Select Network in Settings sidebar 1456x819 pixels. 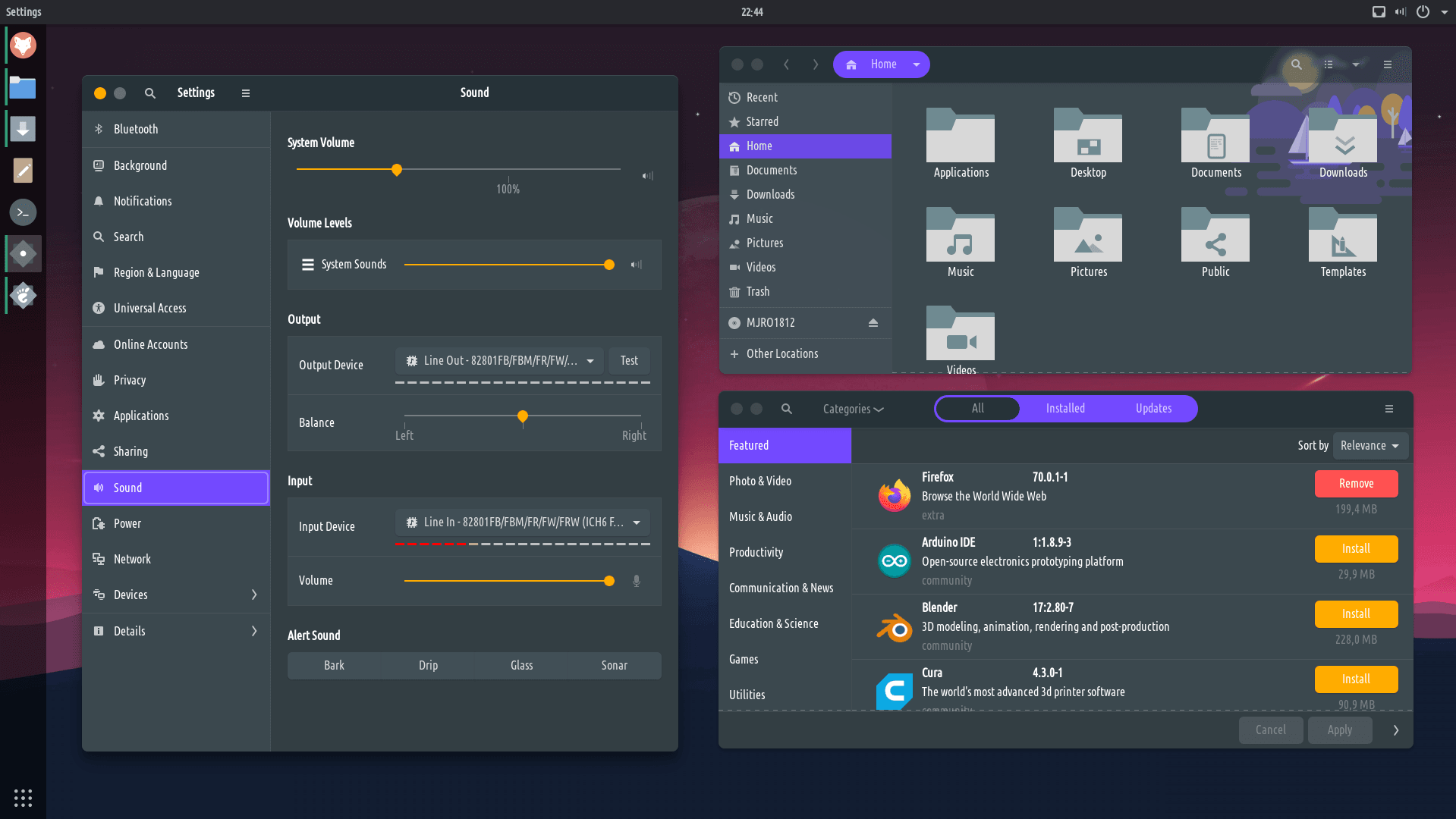132,559
